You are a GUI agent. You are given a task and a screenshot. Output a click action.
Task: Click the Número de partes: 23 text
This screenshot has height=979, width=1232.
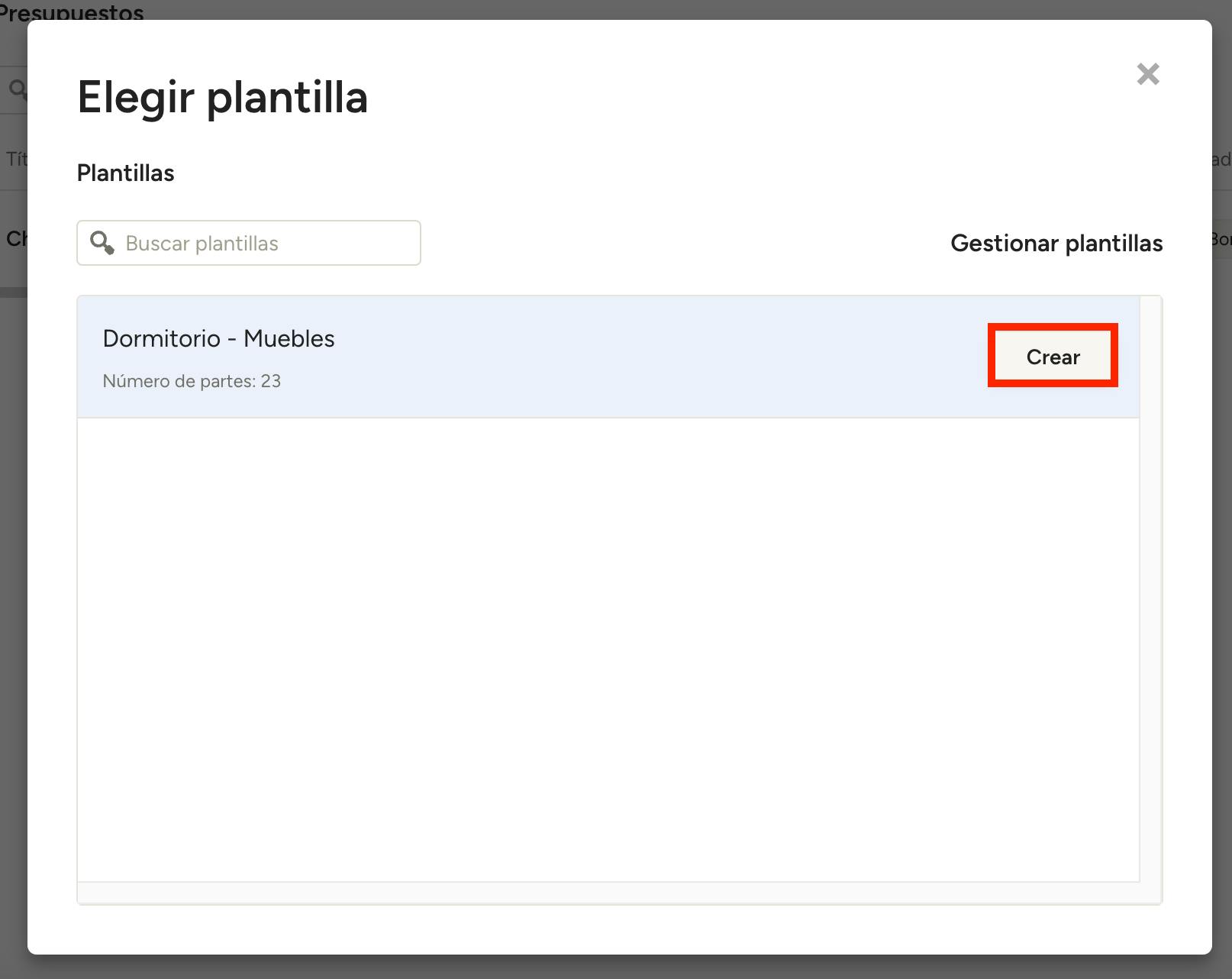[192, 381]
